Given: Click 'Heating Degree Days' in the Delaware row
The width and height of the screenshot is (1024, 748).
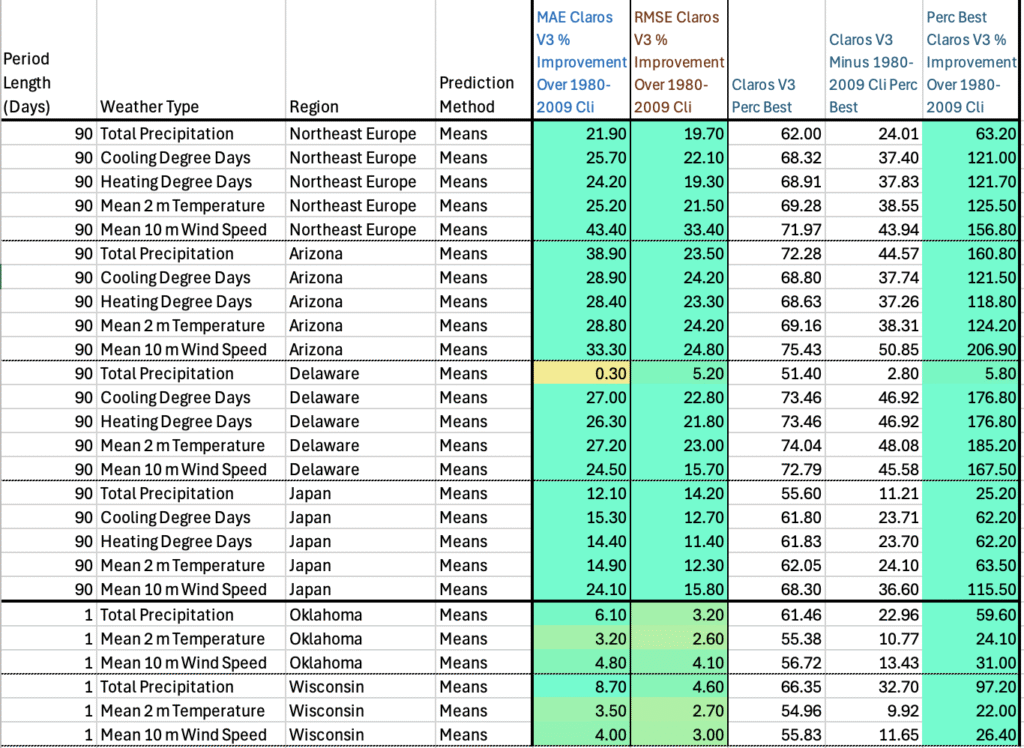Looking at the screenshot, I should click(x=176, y=421).
